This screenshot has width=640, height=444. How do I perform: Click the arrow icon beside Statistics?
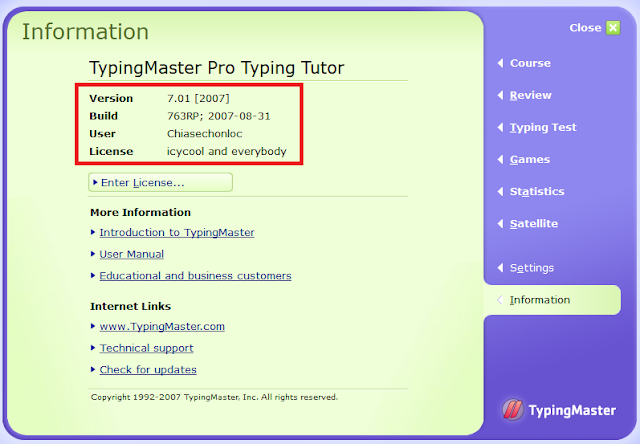(500, 191)
